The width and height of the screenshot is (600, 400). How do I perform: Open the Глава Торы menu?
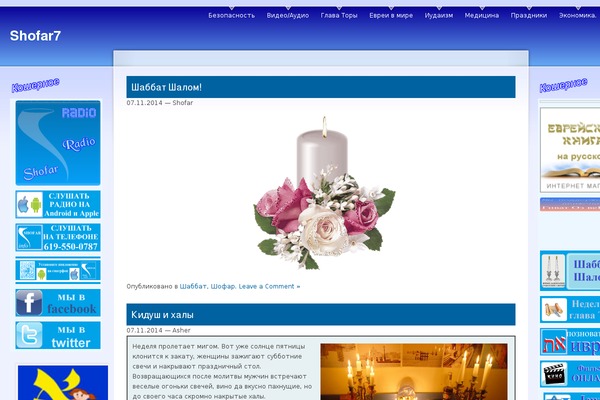pyautogui.click(x=339, y=15)
